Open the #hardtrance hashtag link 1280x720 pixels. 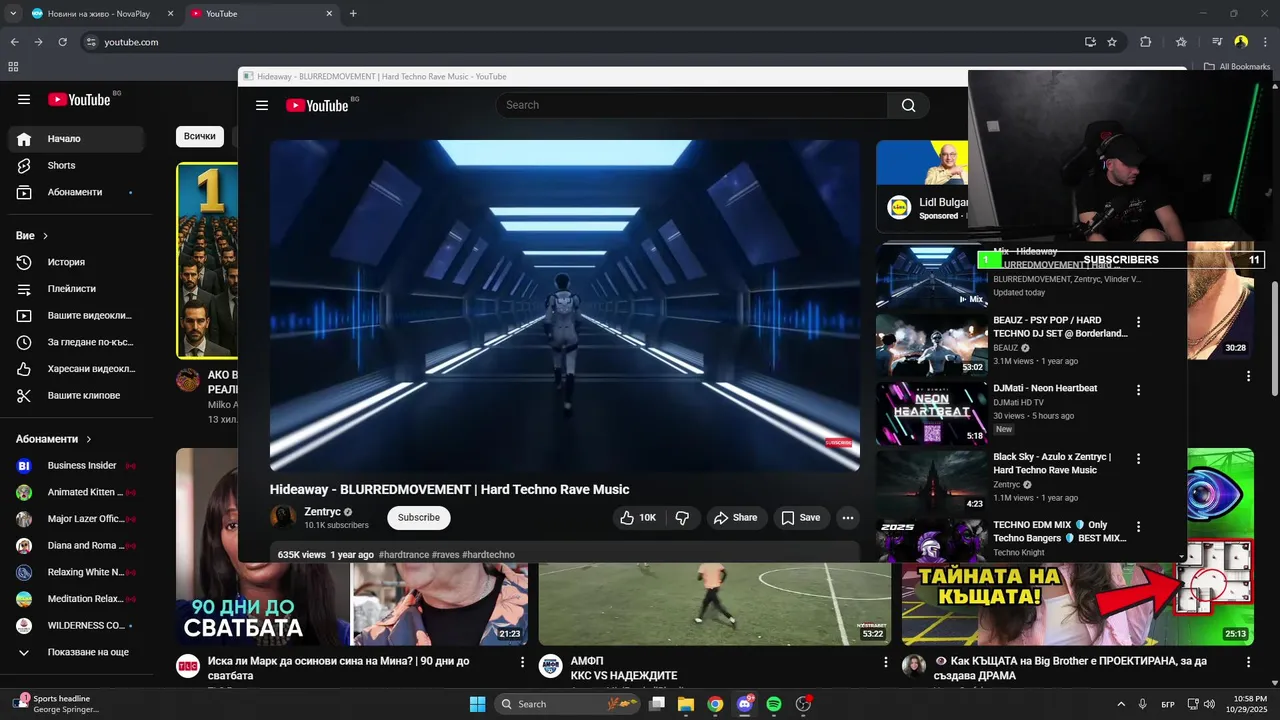coord(404,555)
